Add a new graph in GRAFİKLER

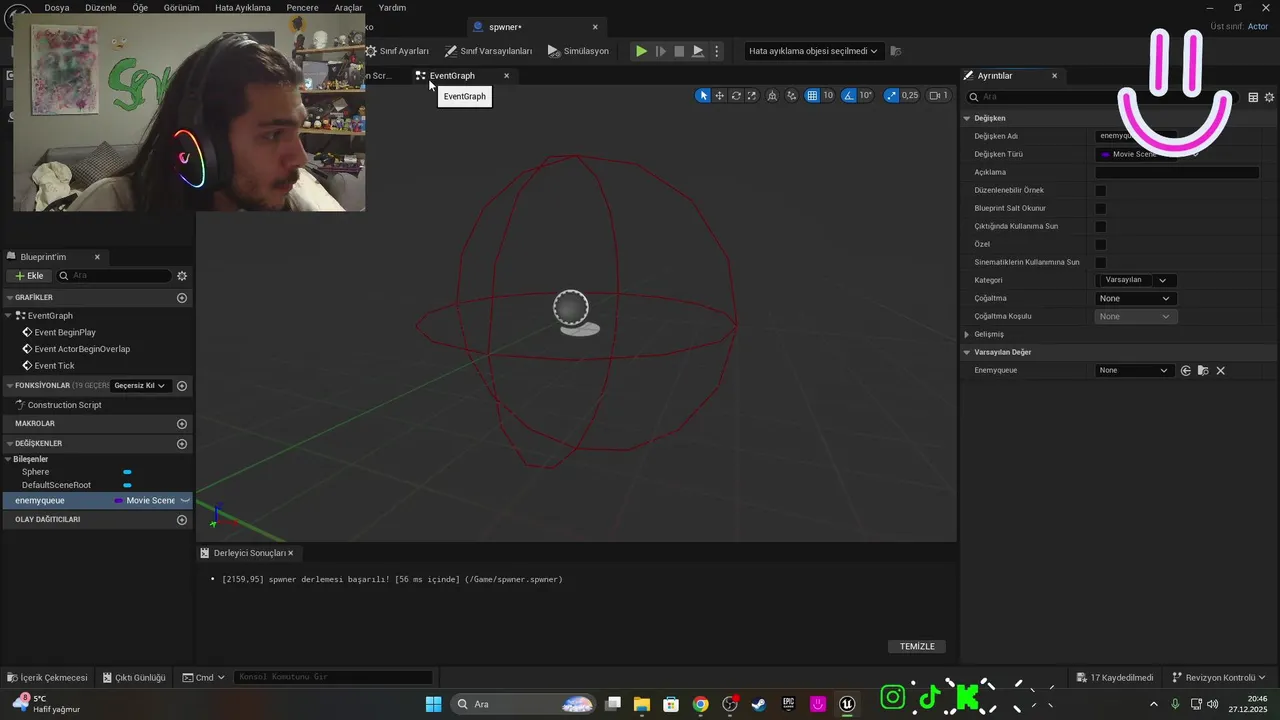click(182, 298)
